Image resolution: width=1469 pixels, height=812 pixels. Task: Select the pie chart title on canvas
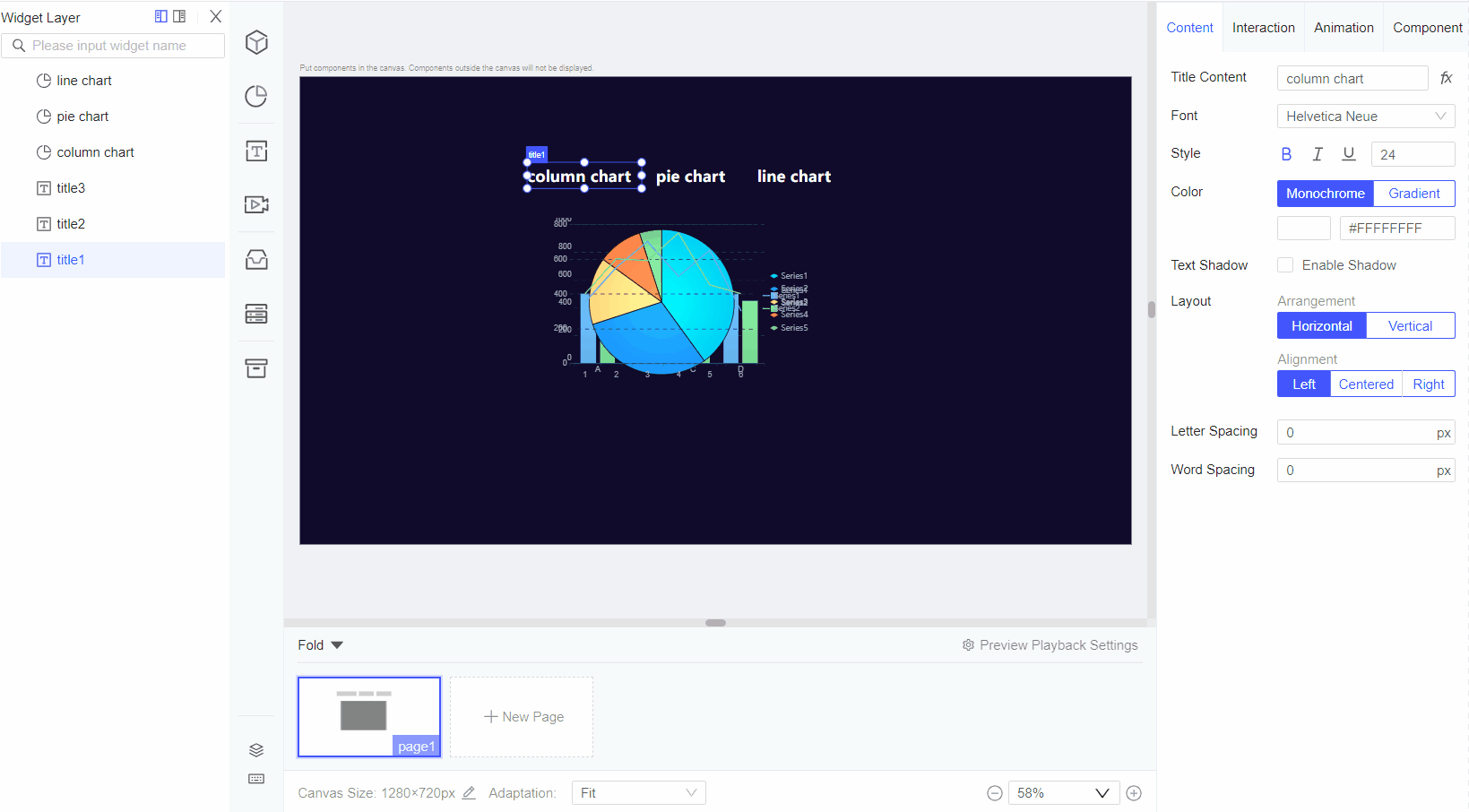[690, 177]
